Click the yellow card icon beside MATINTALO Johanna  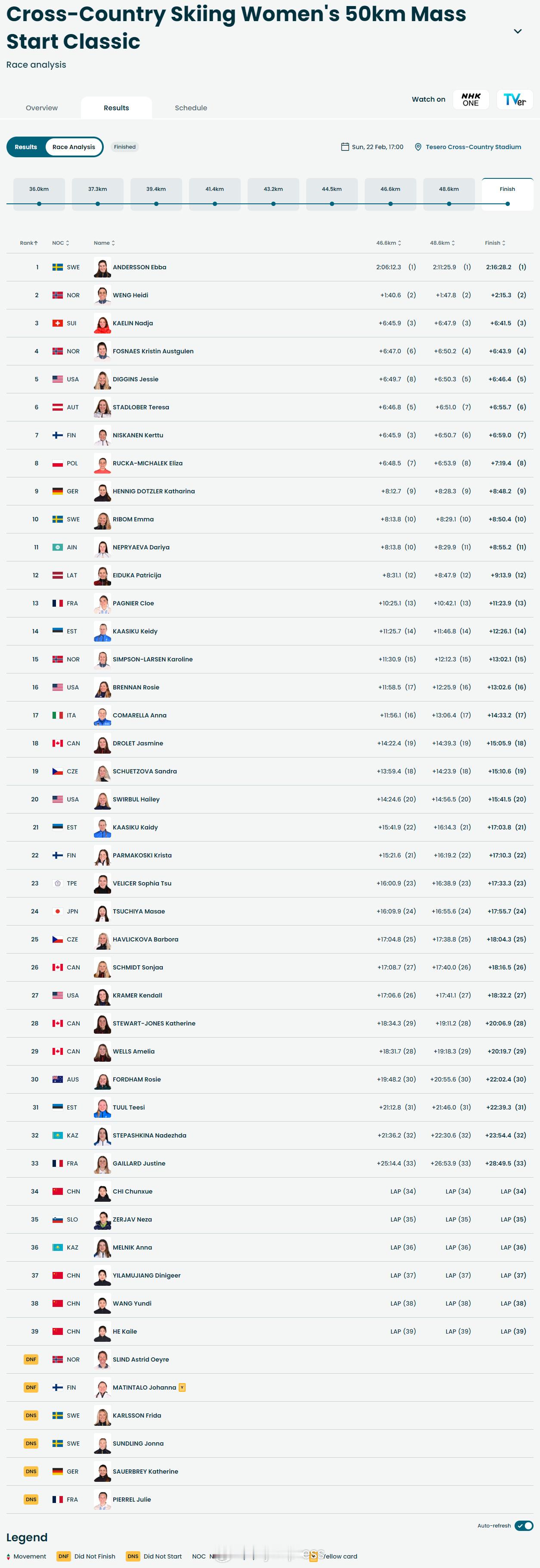point(182,1387)
